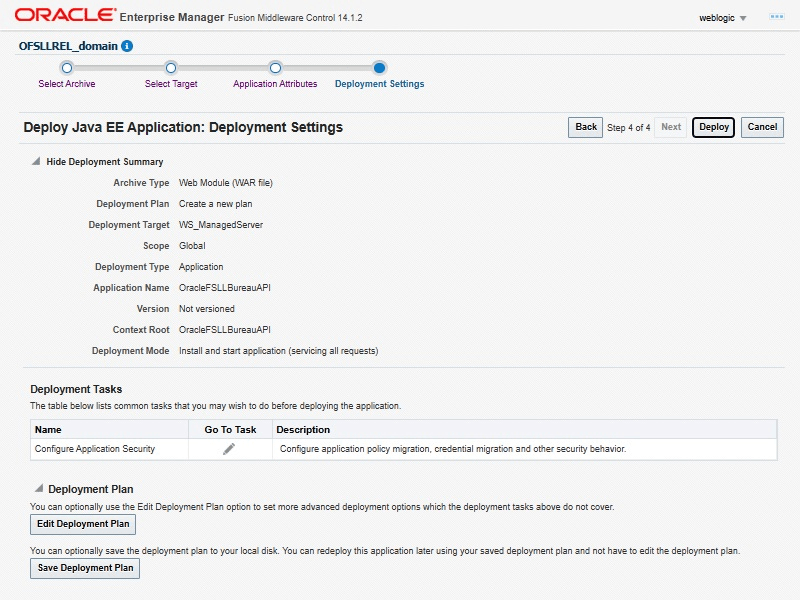Image resolution: width=800 pixels, height=600 pixels.
Task: Click the info icon beside OFSLLREL_domain
Action: tap(127, 46)
